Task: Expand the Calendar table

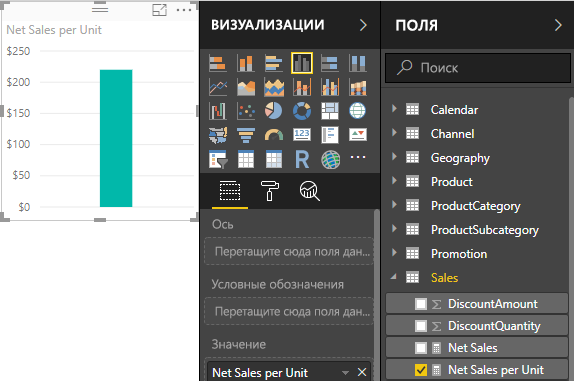Action: point(394,109)
